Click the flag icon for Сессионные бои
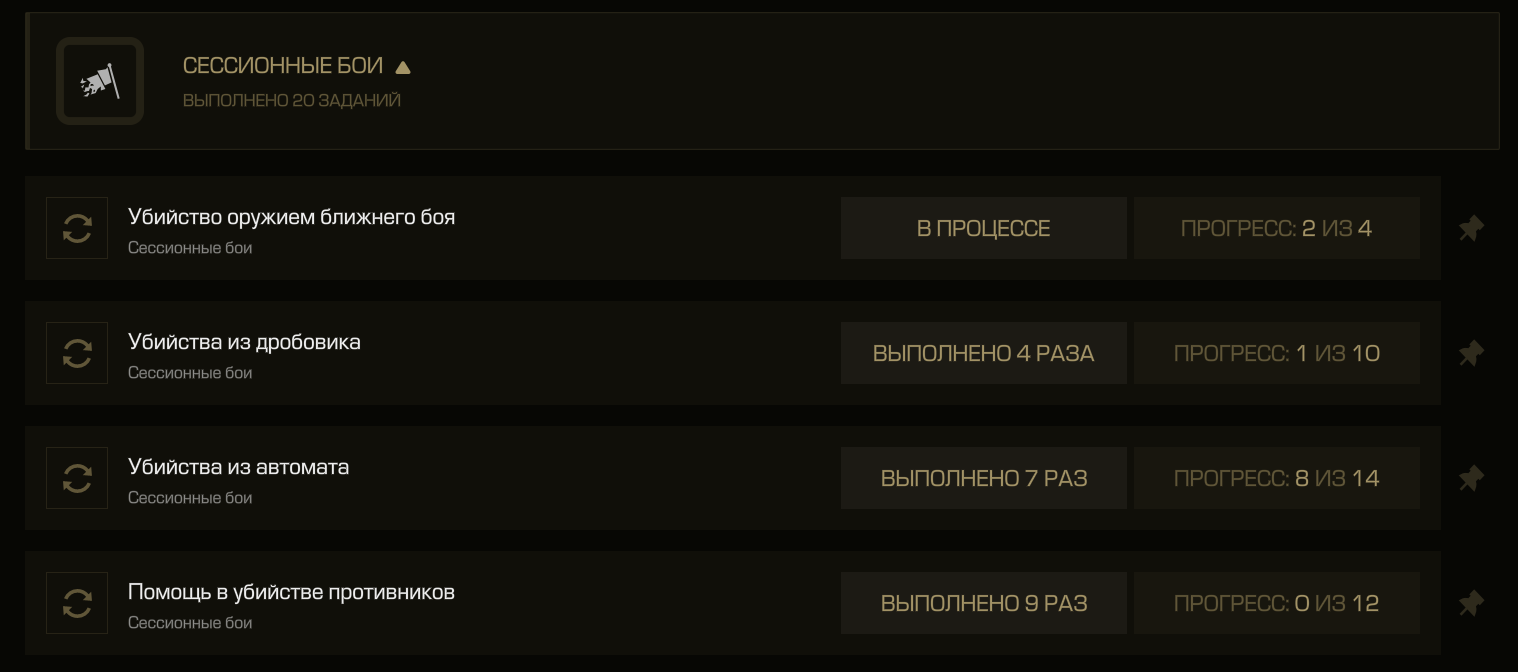Image resolution: width=1518 pixels, height=672 pixels. pos(100,81)
